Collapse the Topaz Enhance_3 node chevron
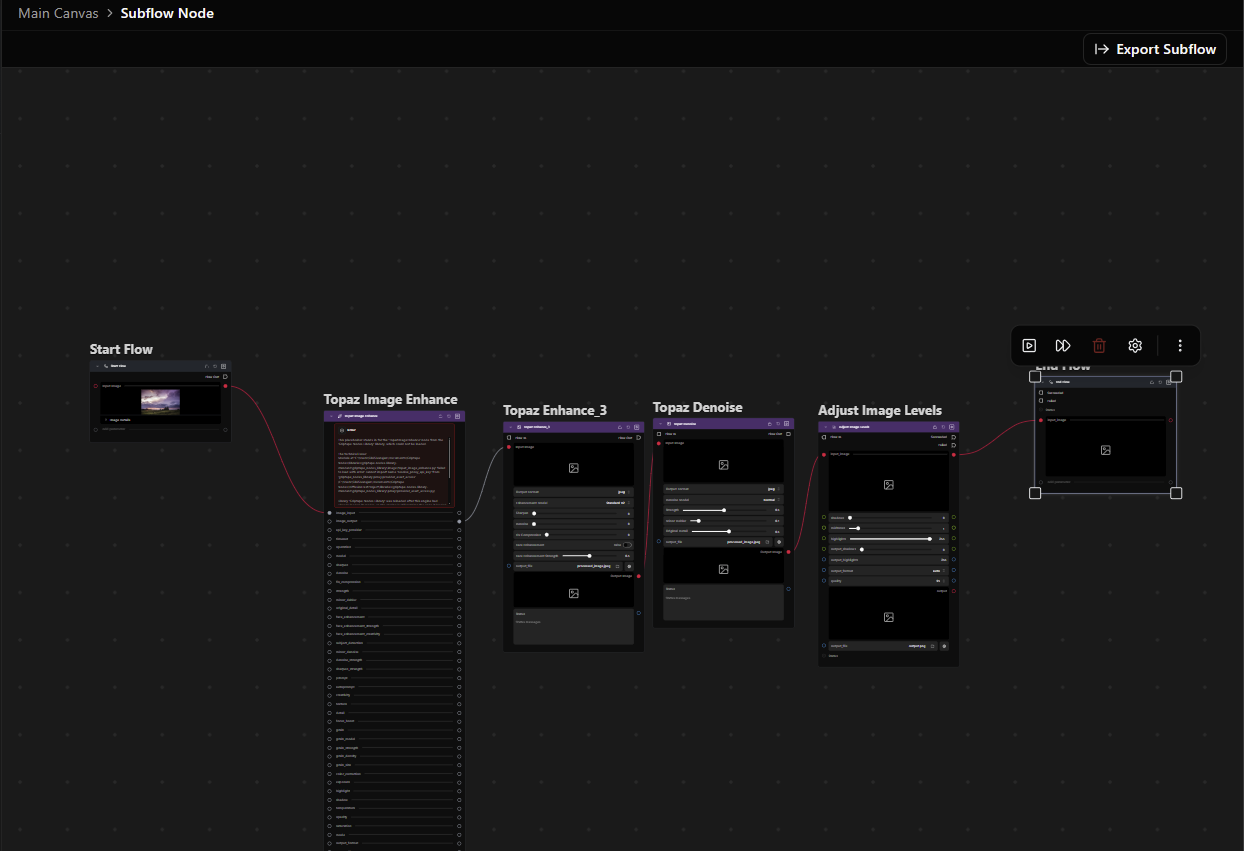The height and width of the screenshot is (851, 1244). [511, 427]
